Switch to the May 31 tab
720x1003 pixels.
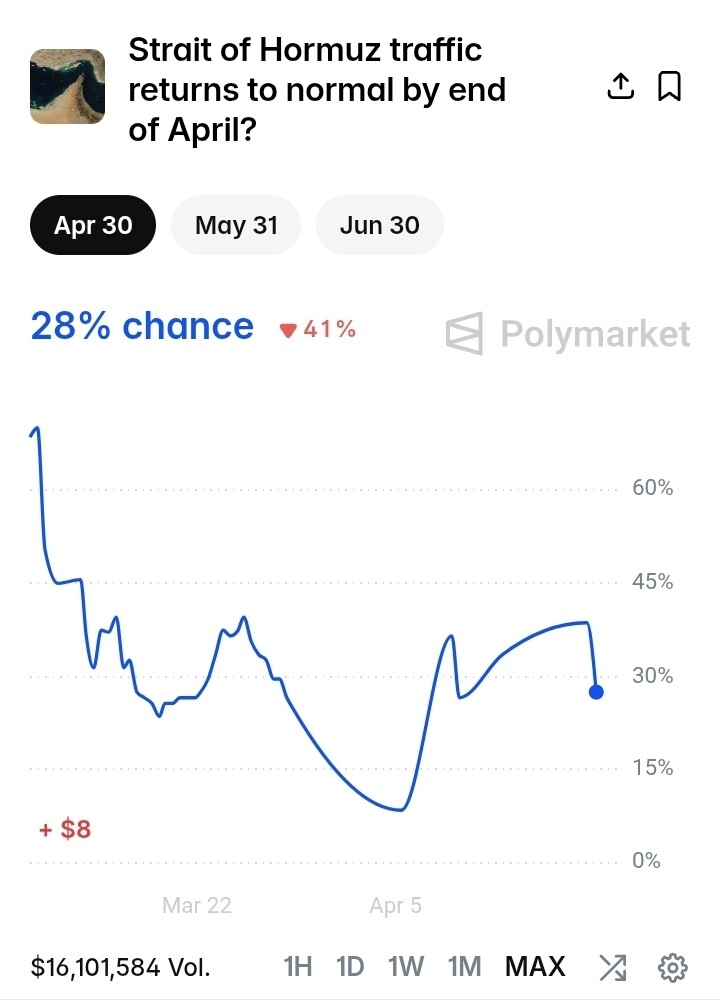(x=236, y=225)
